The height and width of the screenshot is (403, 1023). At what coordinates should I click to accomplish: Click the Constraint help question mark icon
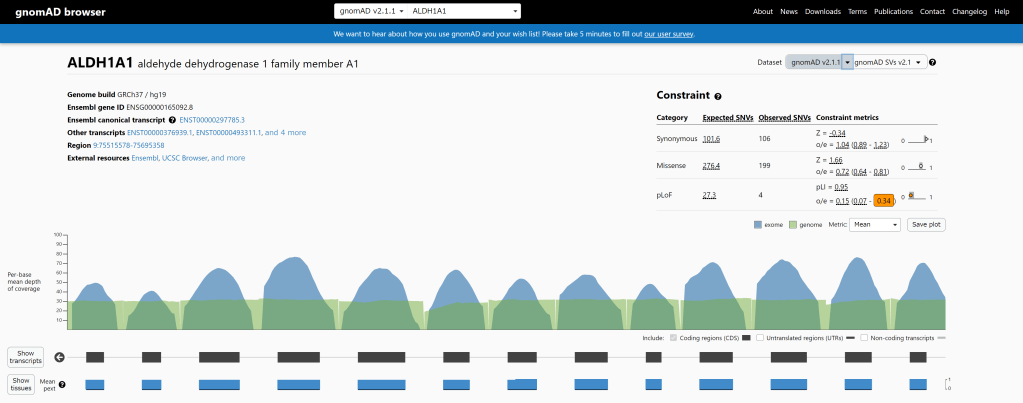coord(718,96)
